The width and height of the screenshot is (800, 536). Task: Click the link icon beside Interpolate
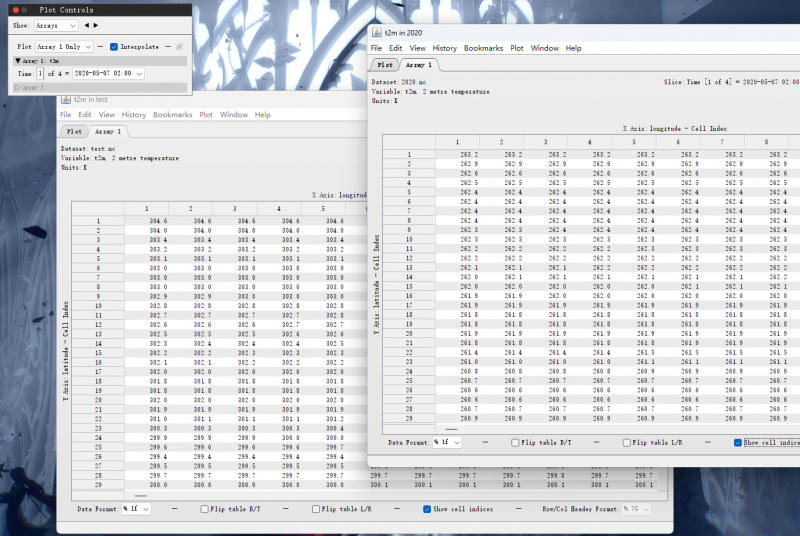coord(179,46)
